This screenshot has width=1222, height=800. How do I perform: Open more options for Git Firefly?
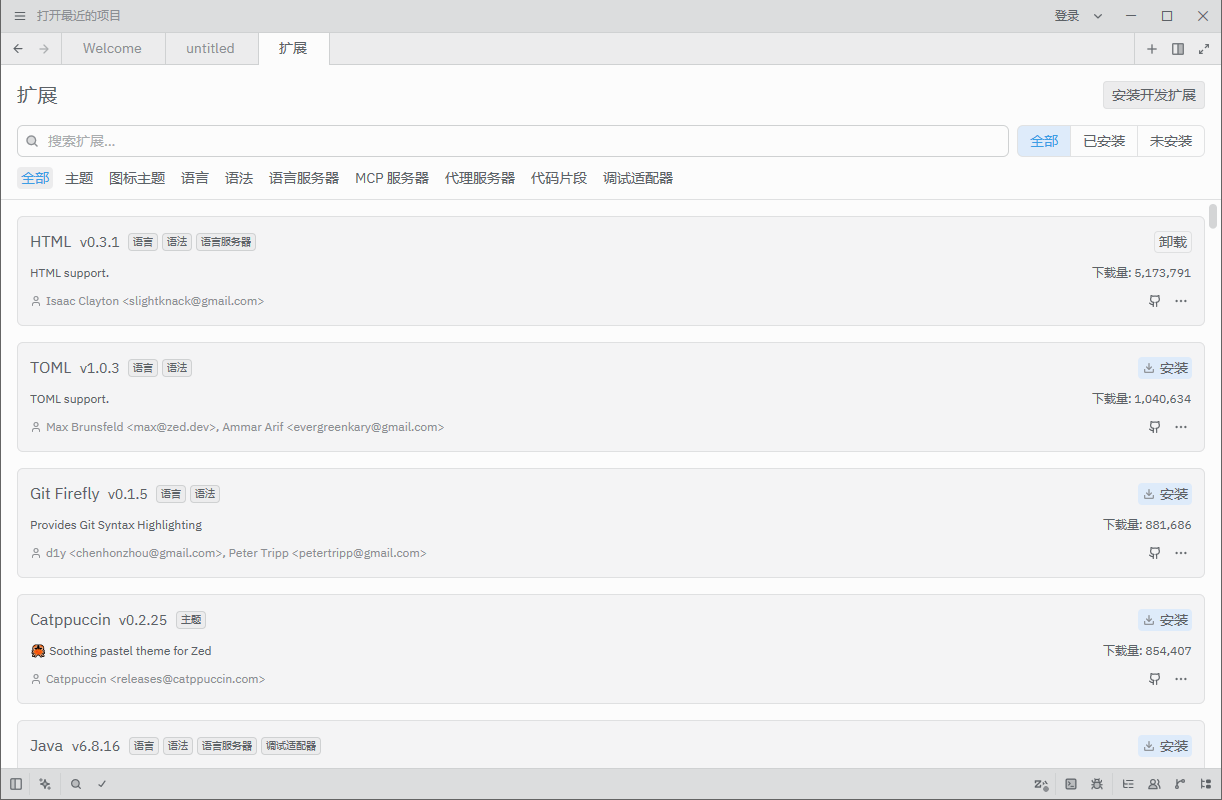[x=1181, y=553]
